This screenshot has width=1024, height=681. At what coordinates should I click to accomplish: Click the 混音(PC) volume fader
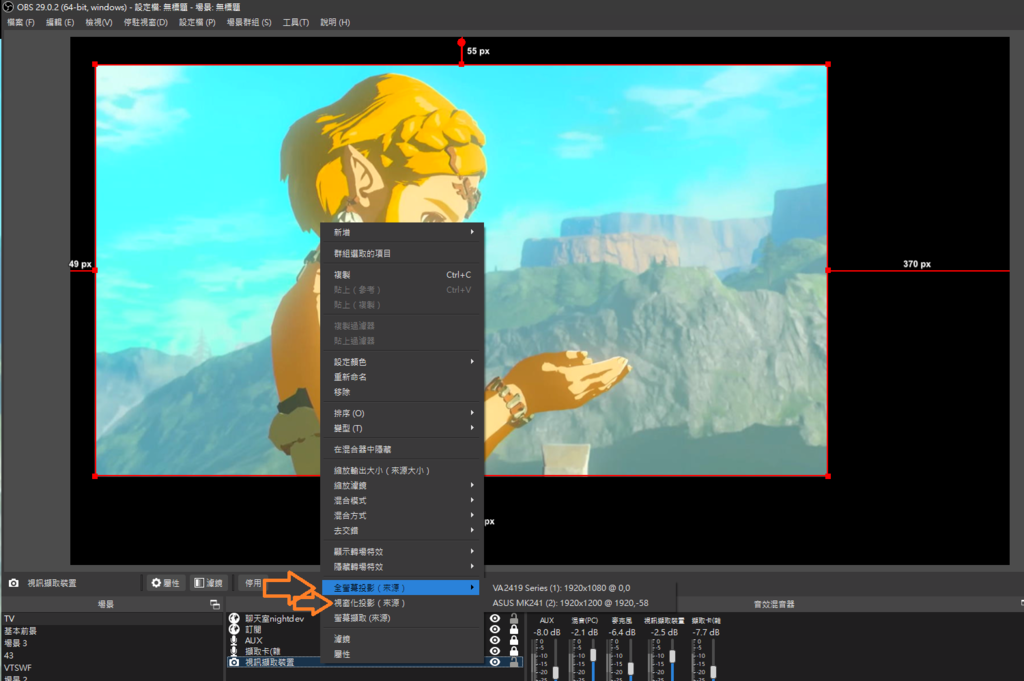click(x=593, y=654)
